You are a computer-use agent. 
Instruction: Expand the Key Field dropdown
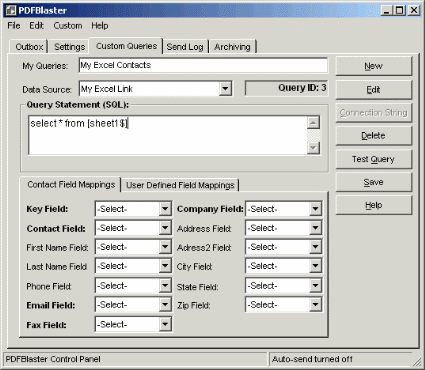[x=165, y=209]
